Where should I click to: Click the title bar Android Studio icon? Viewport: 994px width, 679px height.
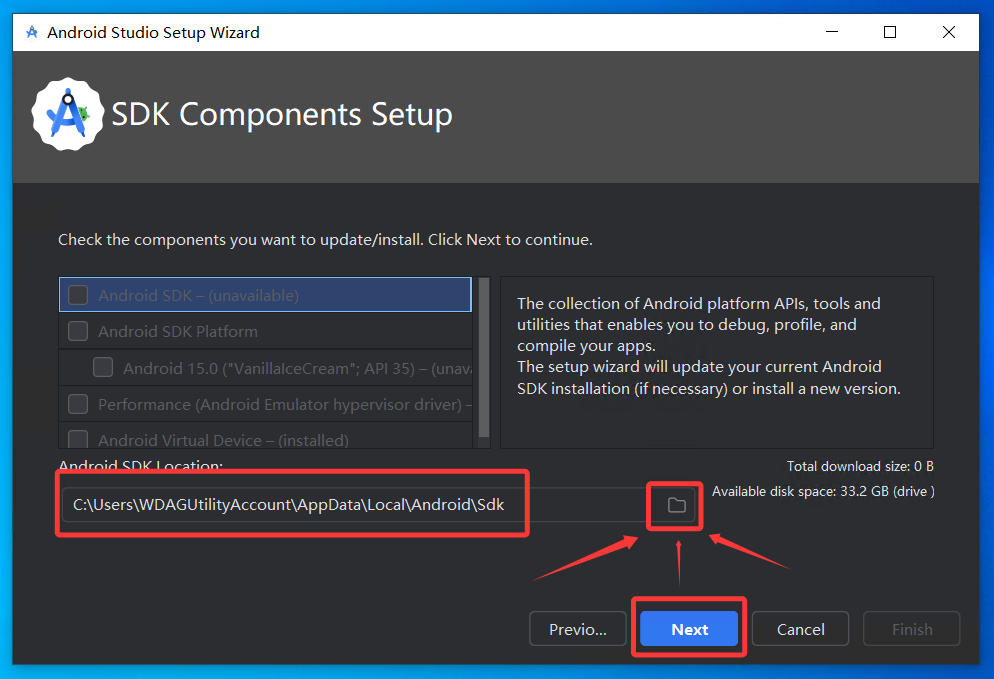point(31,32)
